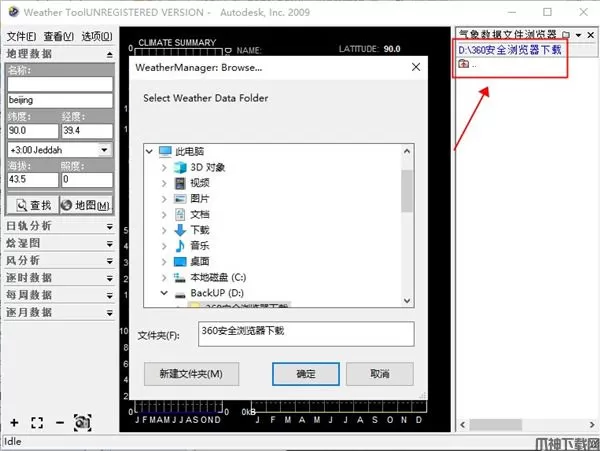This screenshot has width=600, height=451.
Task: Click the zoom out minus icon
Action: tap(60, 423)
